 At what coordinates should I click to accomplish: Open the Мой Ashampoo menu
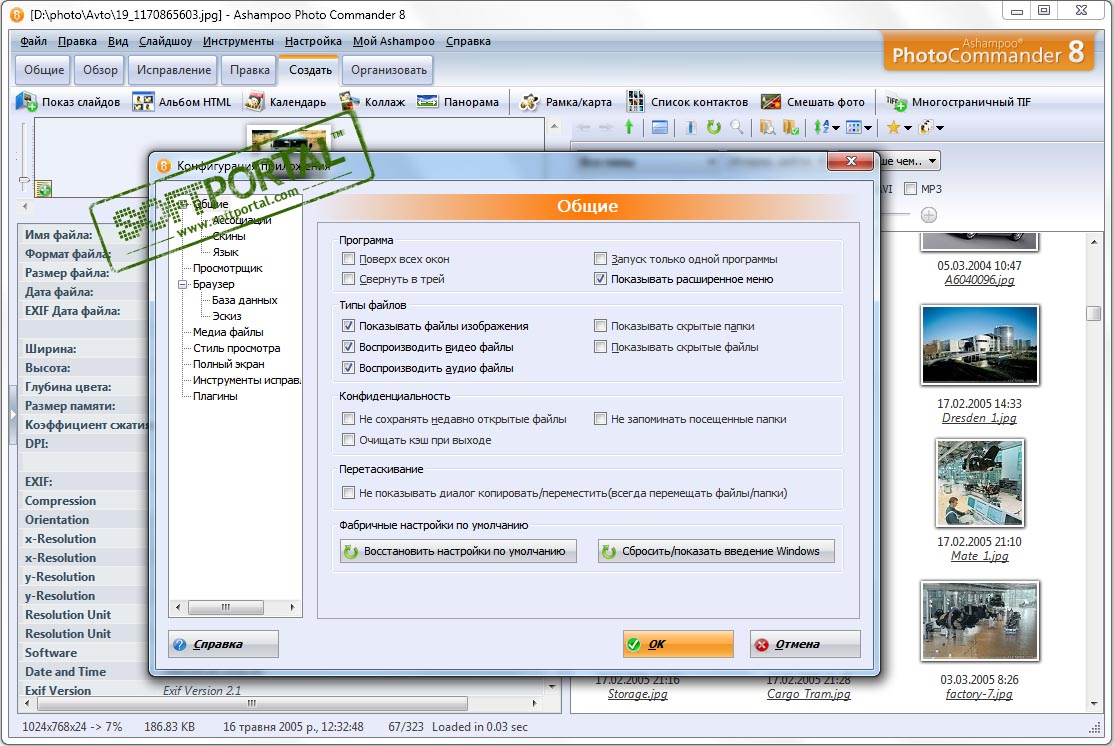[x=394, y=41]
